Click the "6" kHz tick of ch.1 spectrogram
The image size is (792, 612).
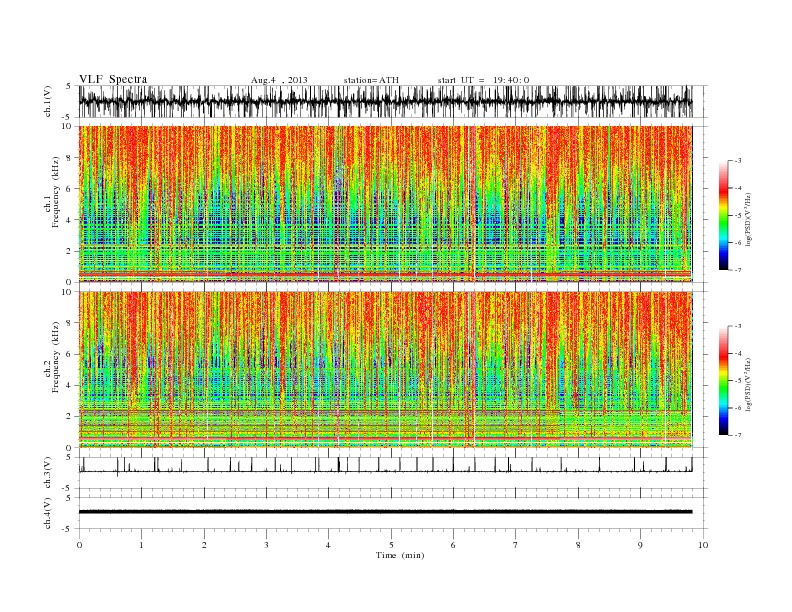69,189
